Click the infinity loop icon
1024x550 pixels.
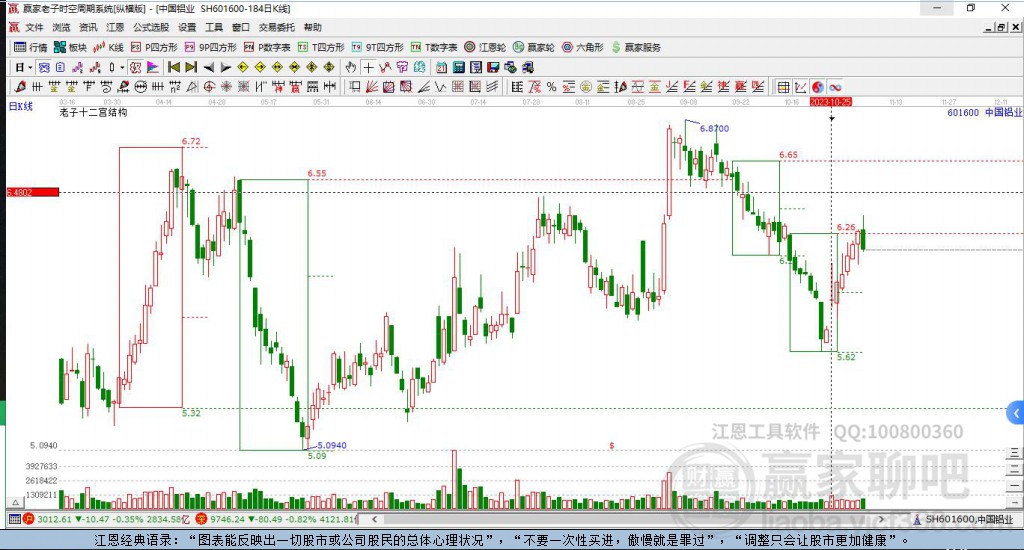[x=835, y=87]
